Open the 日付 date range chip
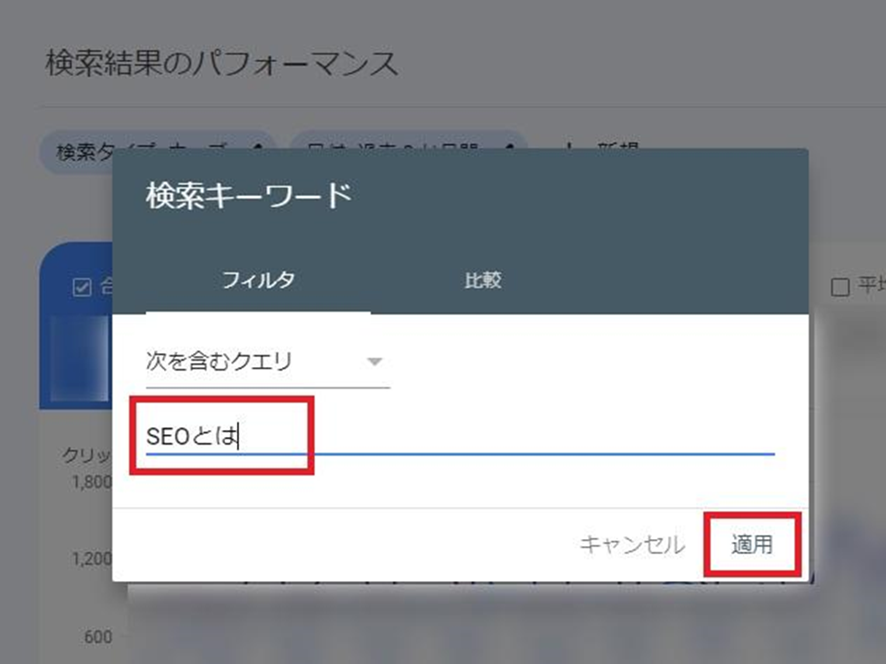 pyautogui.click(x=400, y=153)
